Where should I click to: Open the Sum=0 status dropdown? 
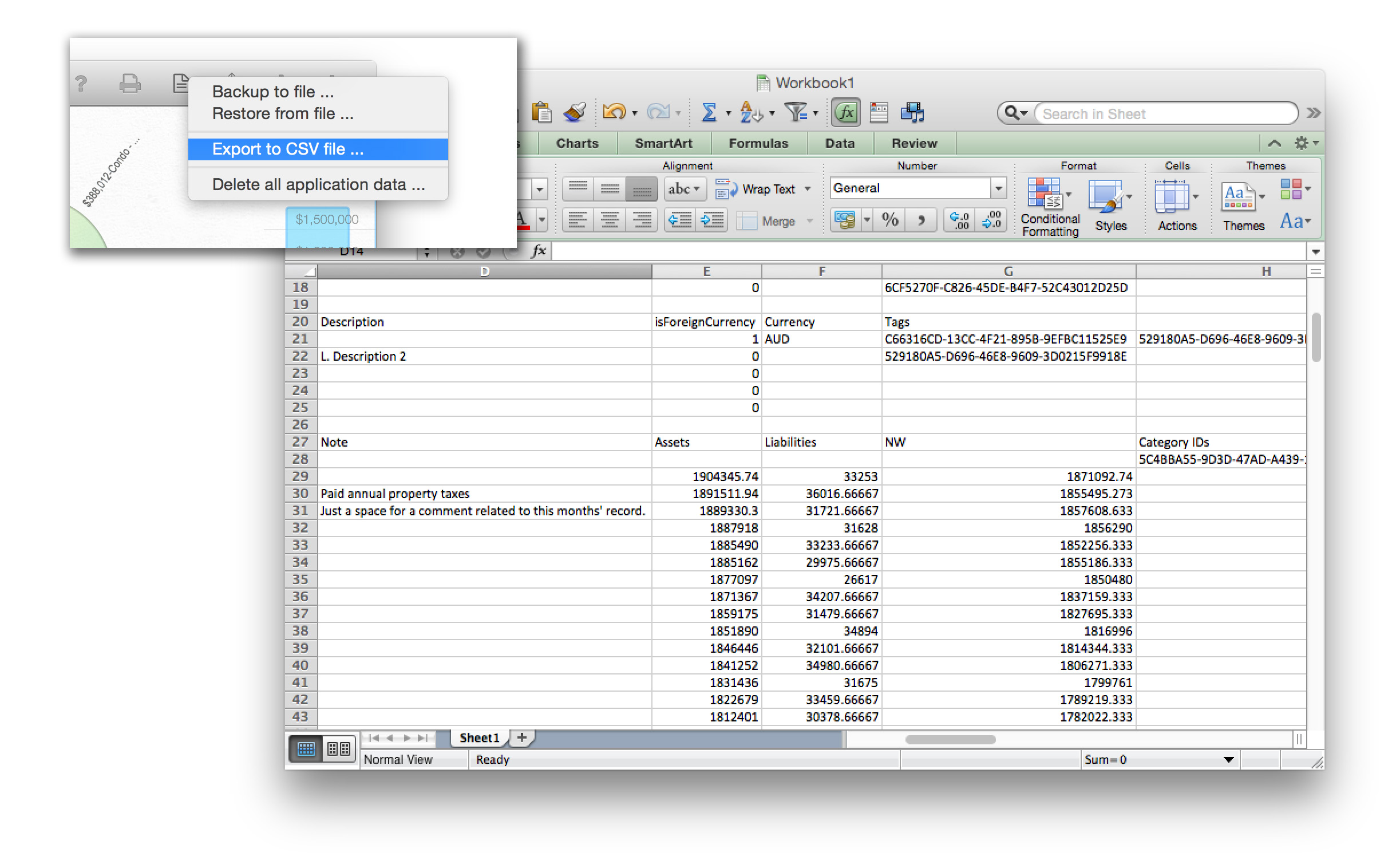[x=1228, y=760]
